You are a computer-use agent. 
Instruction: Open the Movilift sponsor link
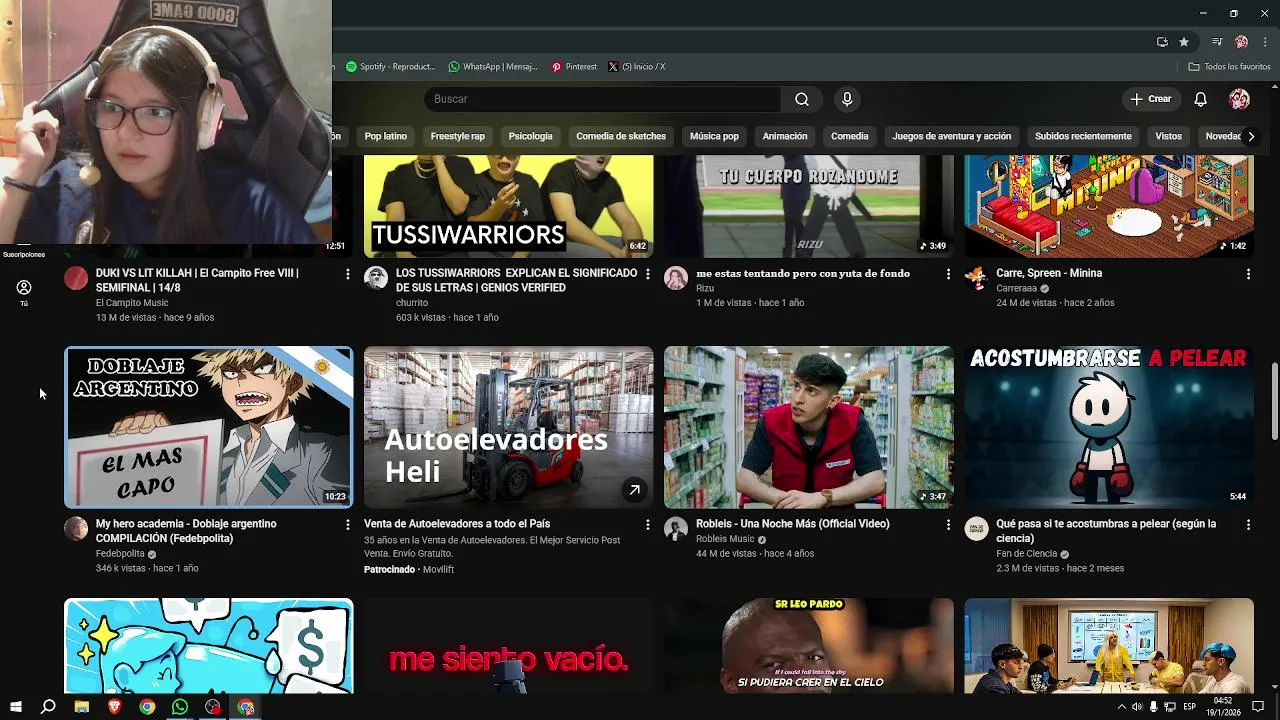[438, 569]
